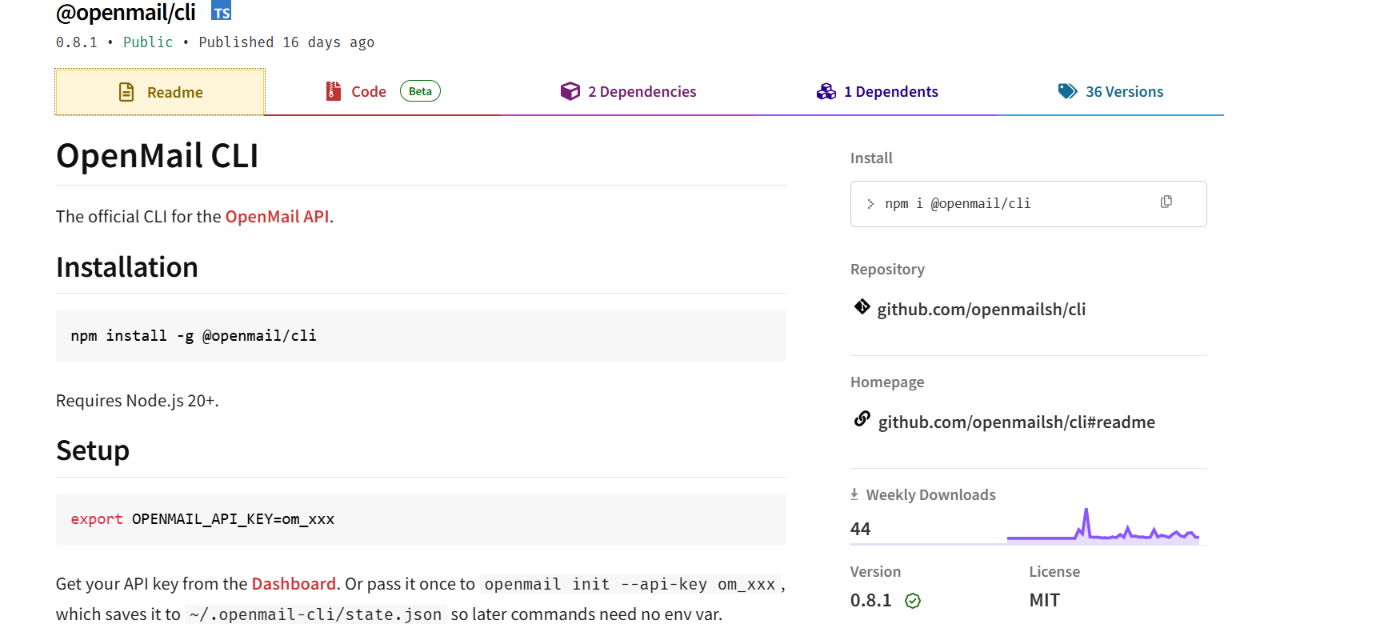Viewport: 1378px width, 627px height.
Task: Click the @openmail/cli package title
Action: 126,12
